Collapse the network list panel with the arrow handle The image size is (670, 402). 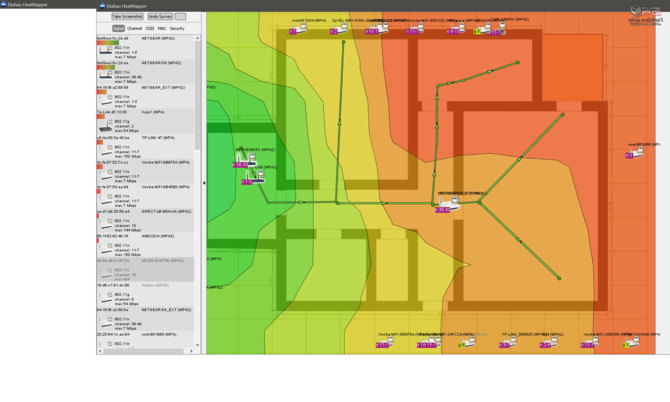[x=204, y=183]
